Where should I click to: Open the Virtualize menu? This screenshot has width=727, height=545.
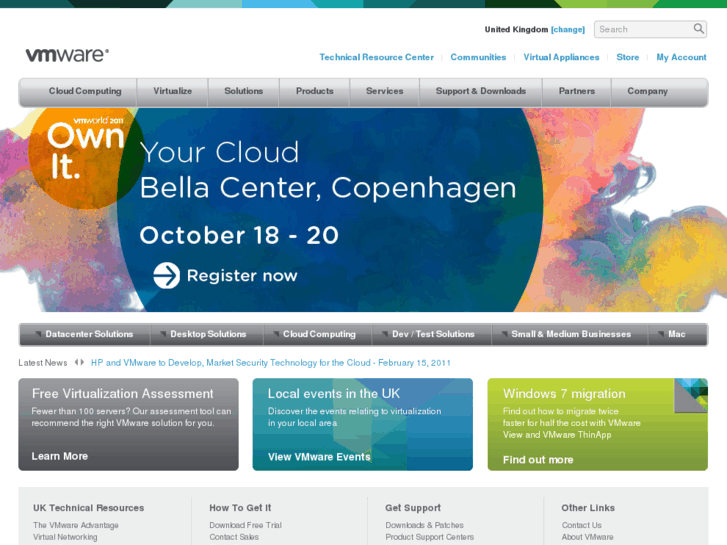click(172, 91)
